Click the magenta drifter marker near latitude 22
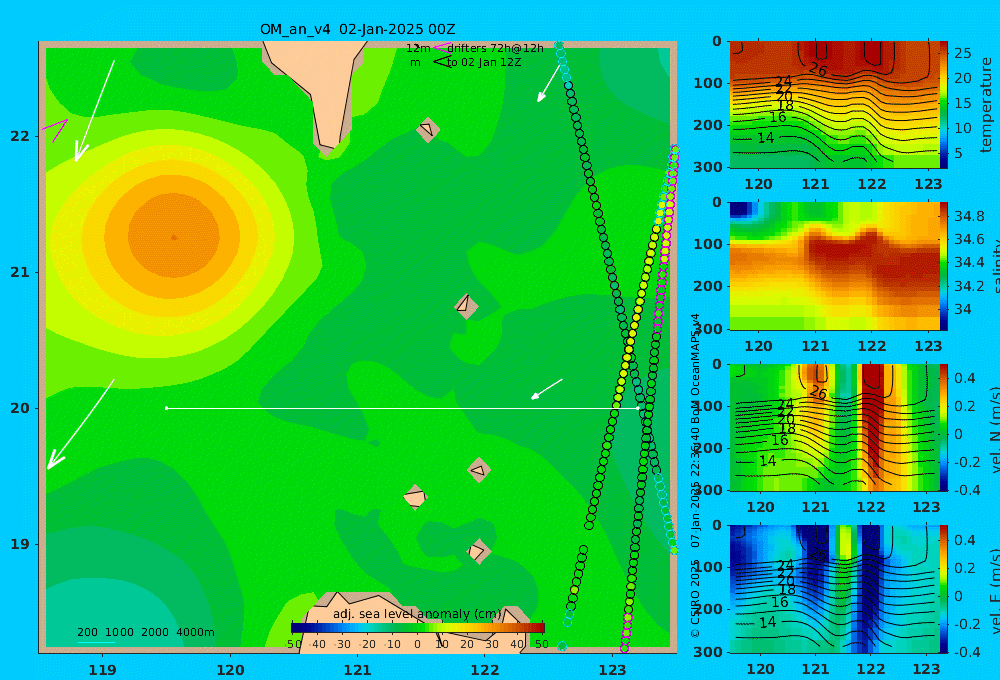Screen dimensions: 1000x680 coord(56,129)
